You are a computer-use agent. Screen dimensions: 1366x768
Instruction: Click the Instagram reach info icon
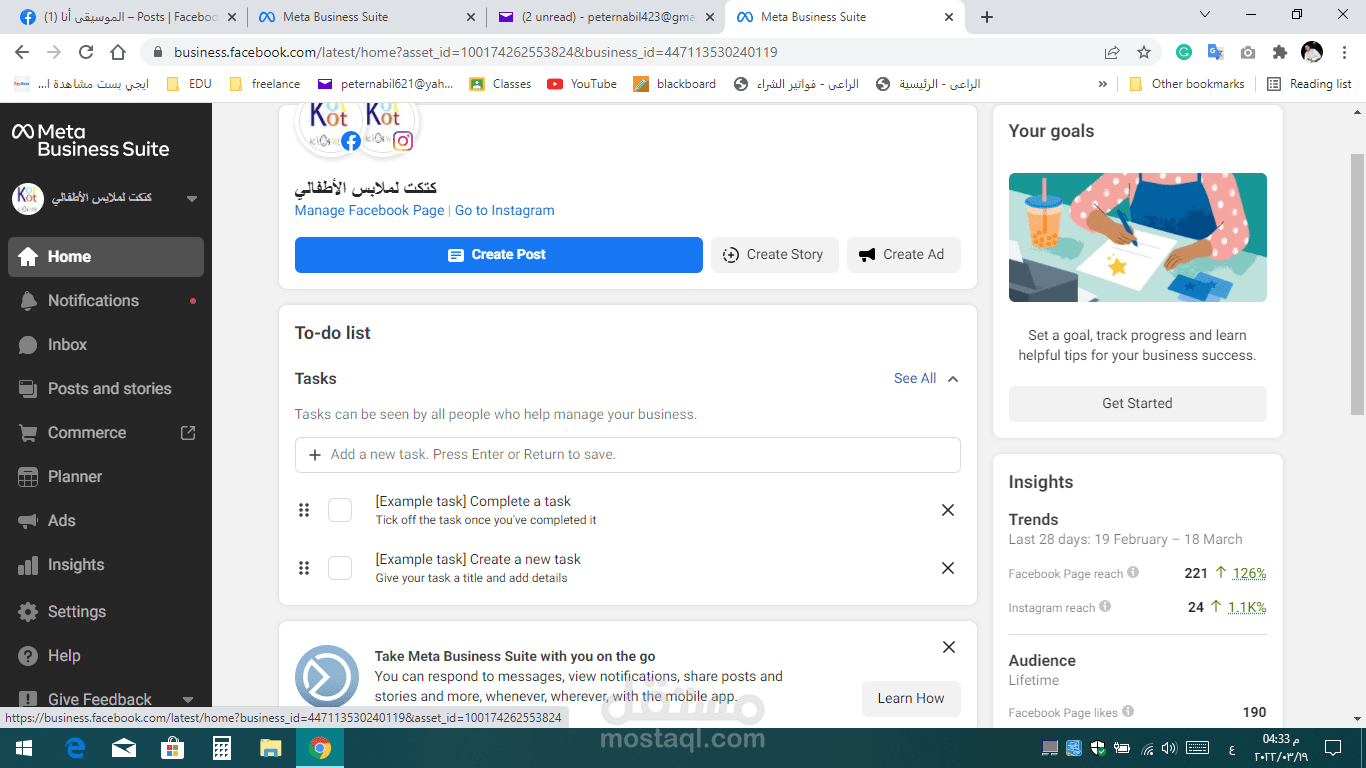(1105, 606)
